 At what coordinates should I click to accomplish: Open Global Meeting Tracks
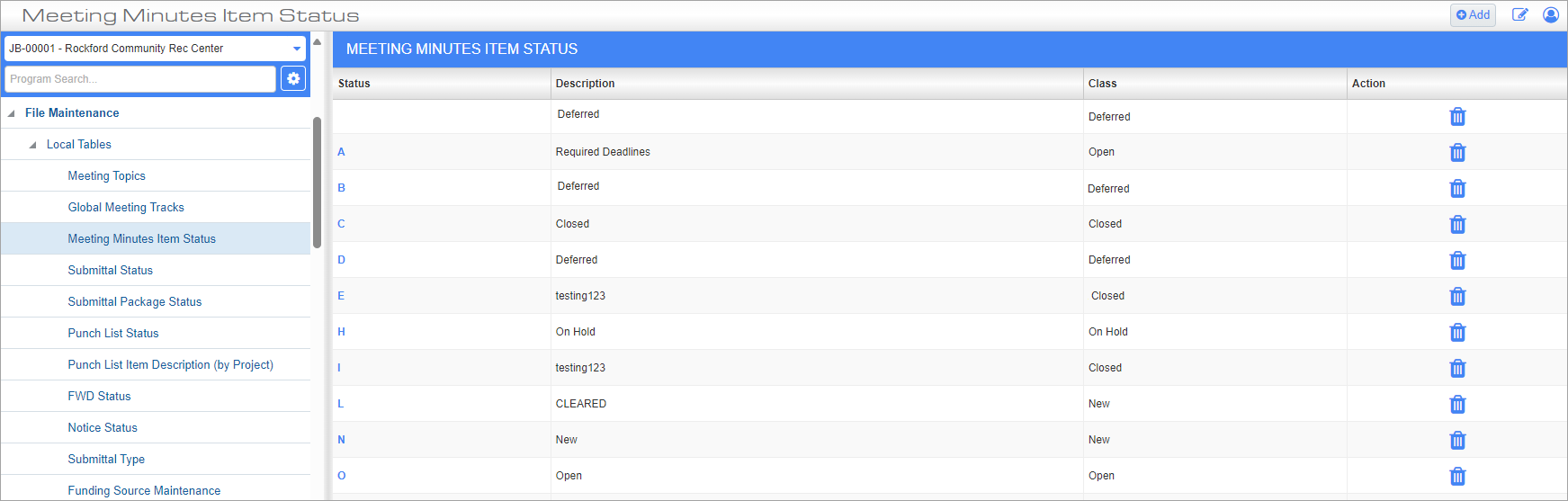pos(126,208)
